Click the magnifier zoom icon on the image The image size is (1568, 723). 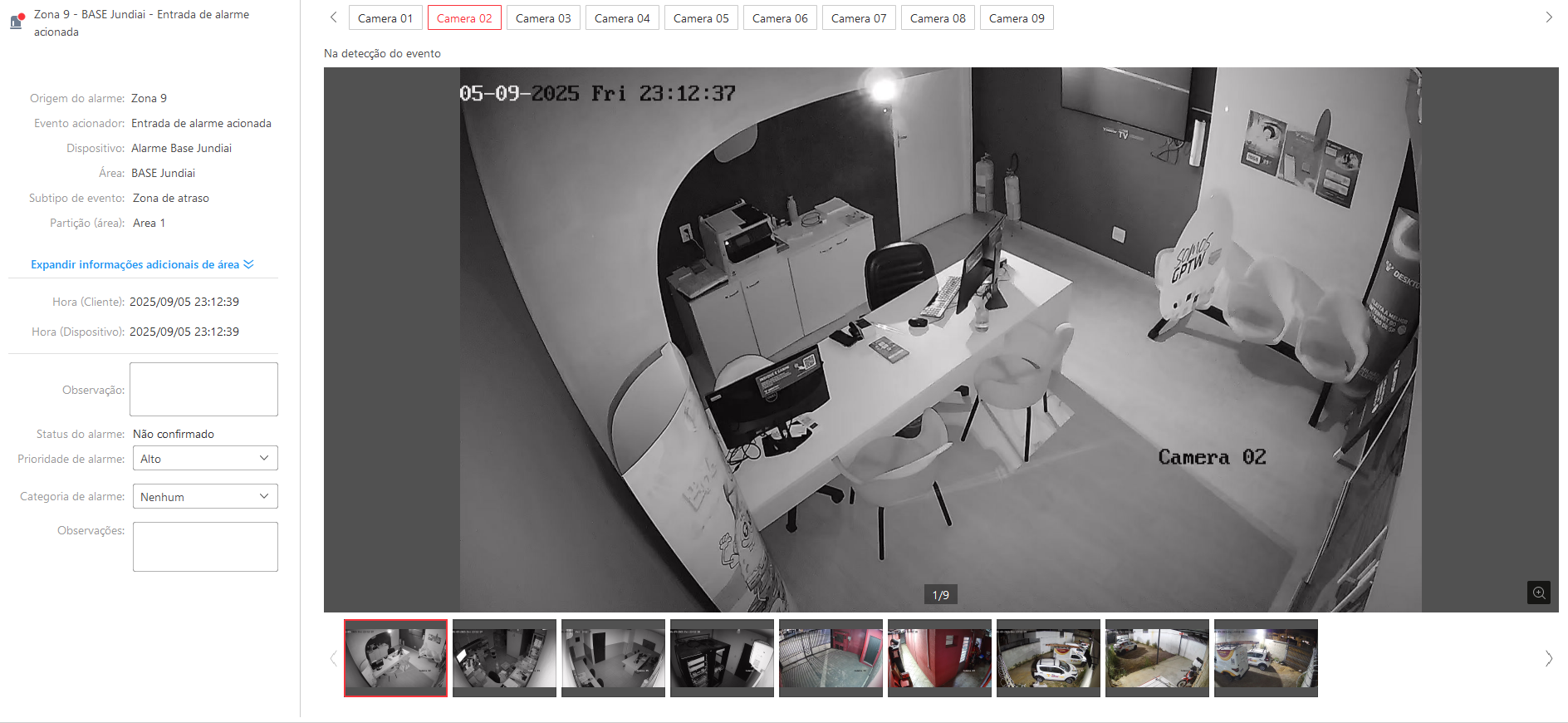[x=1538, y=593]
